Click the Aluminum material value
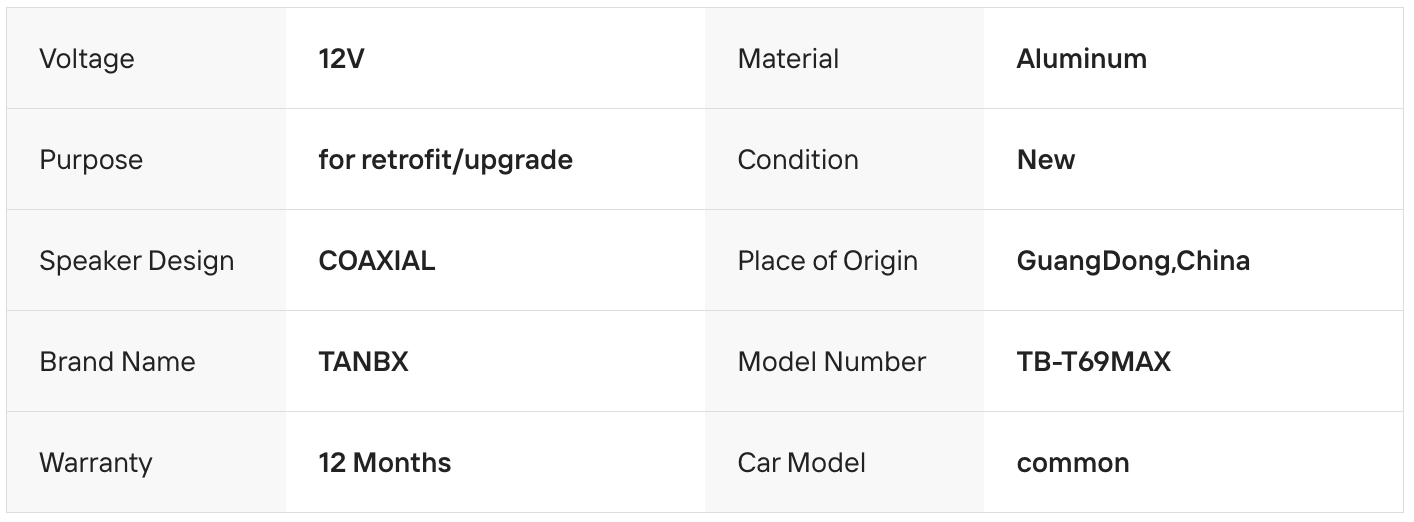Image resolution: width=1414 pixels, height=522 pixels. (x=1081, y=59)
